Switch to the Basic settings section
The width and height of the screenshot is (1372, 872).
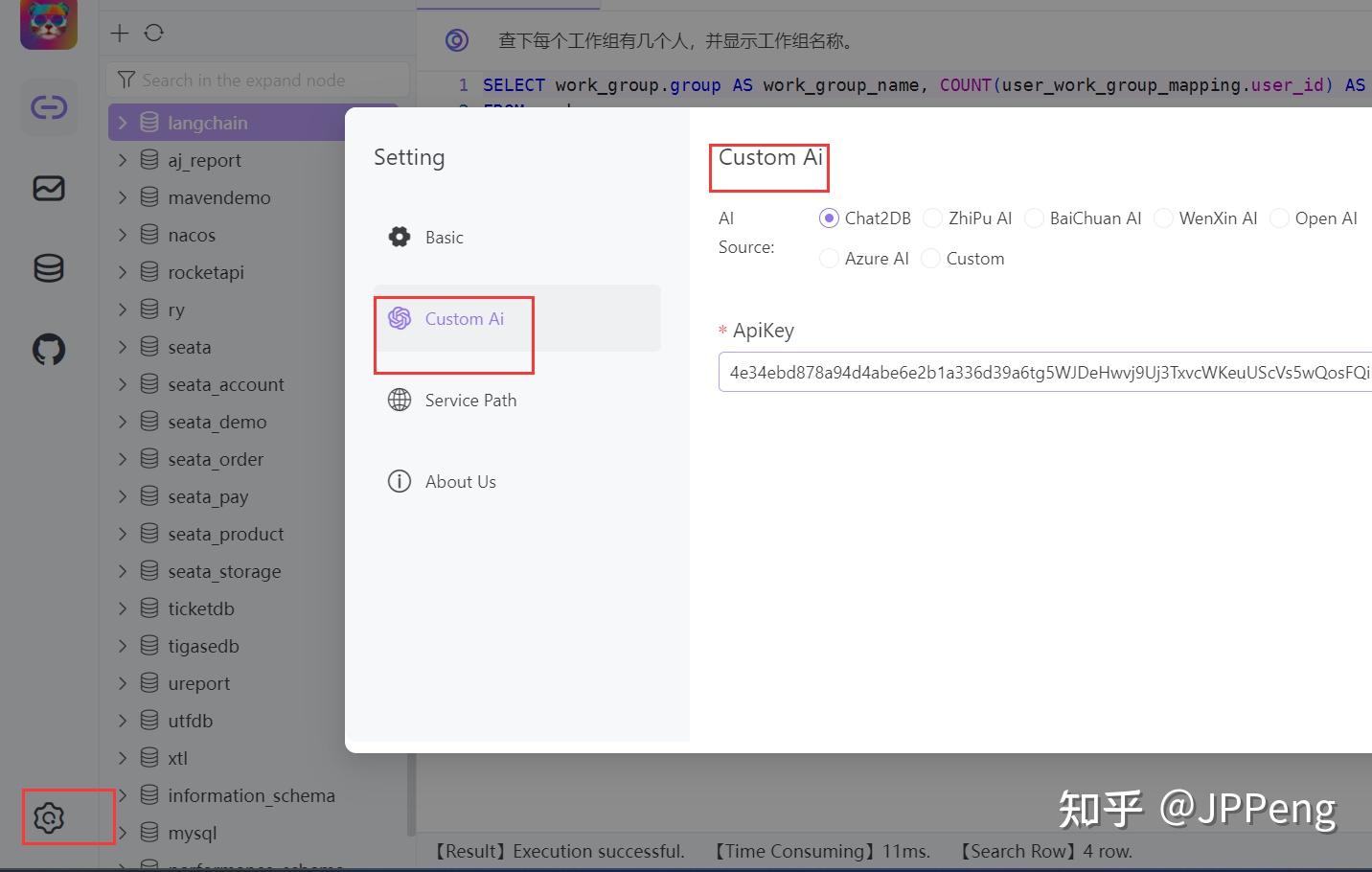point(444,237)
